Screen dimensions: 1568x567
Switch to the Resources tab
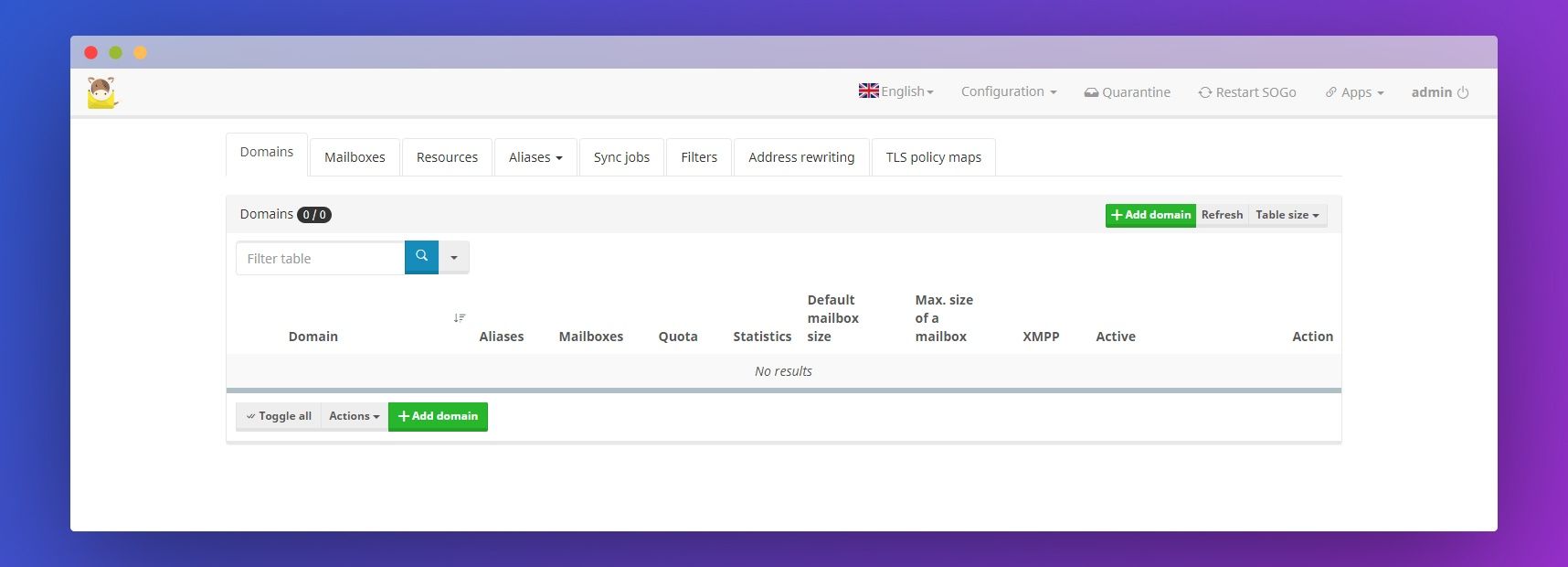coord(447,157)
